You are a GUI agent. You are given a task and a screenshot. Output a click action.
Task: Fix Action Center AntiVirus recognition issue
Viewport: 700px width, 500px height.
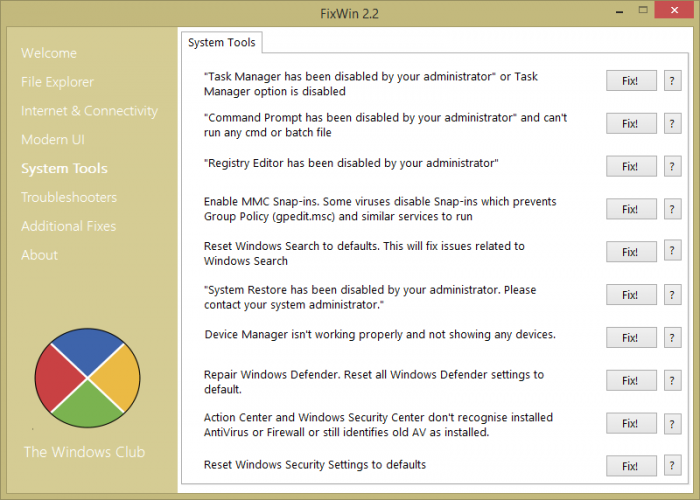click(631, 424)
